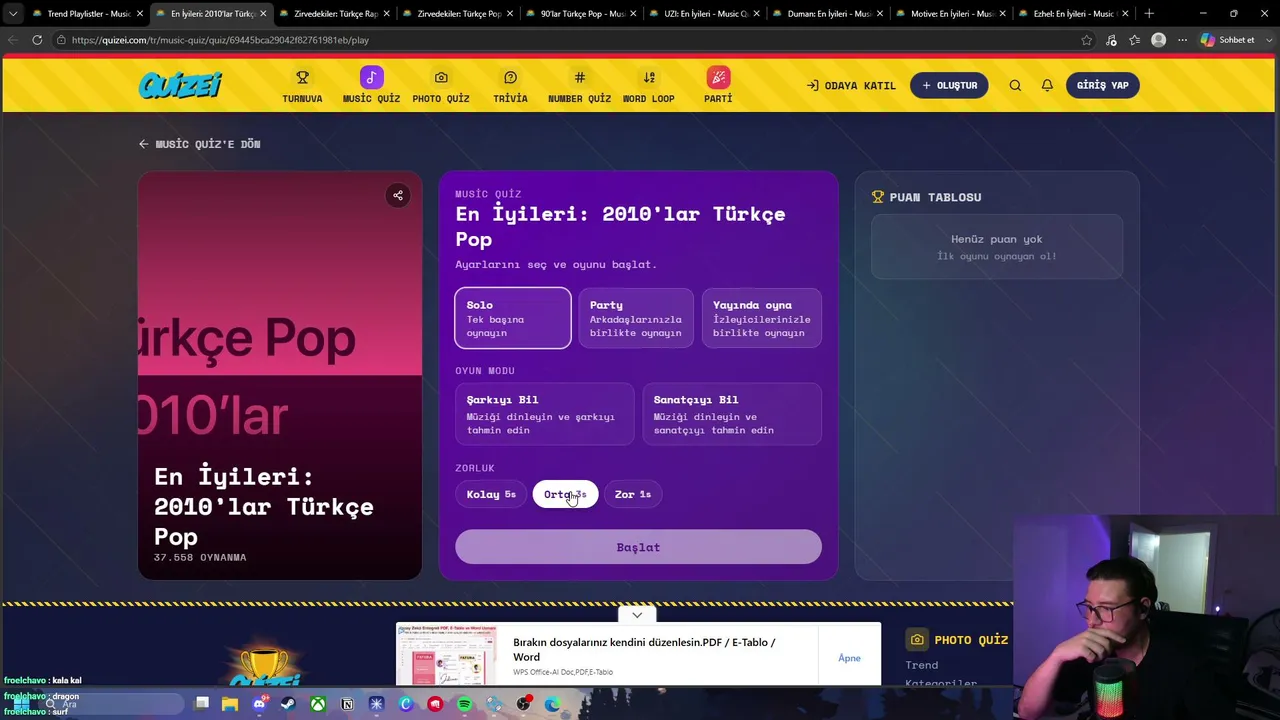
Task: Collapse the bottom ad banner chevron
Action: point(637,614)
